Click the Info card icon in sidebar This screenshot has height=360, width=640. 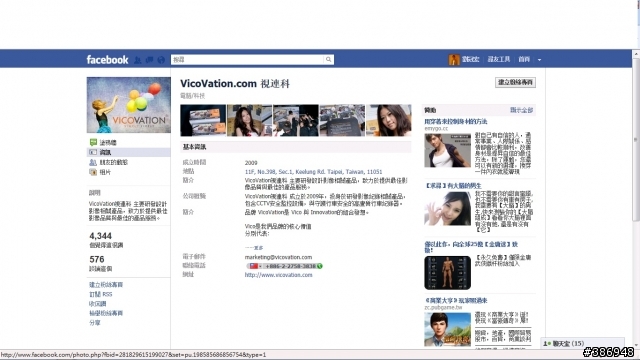tap(93, 152)
